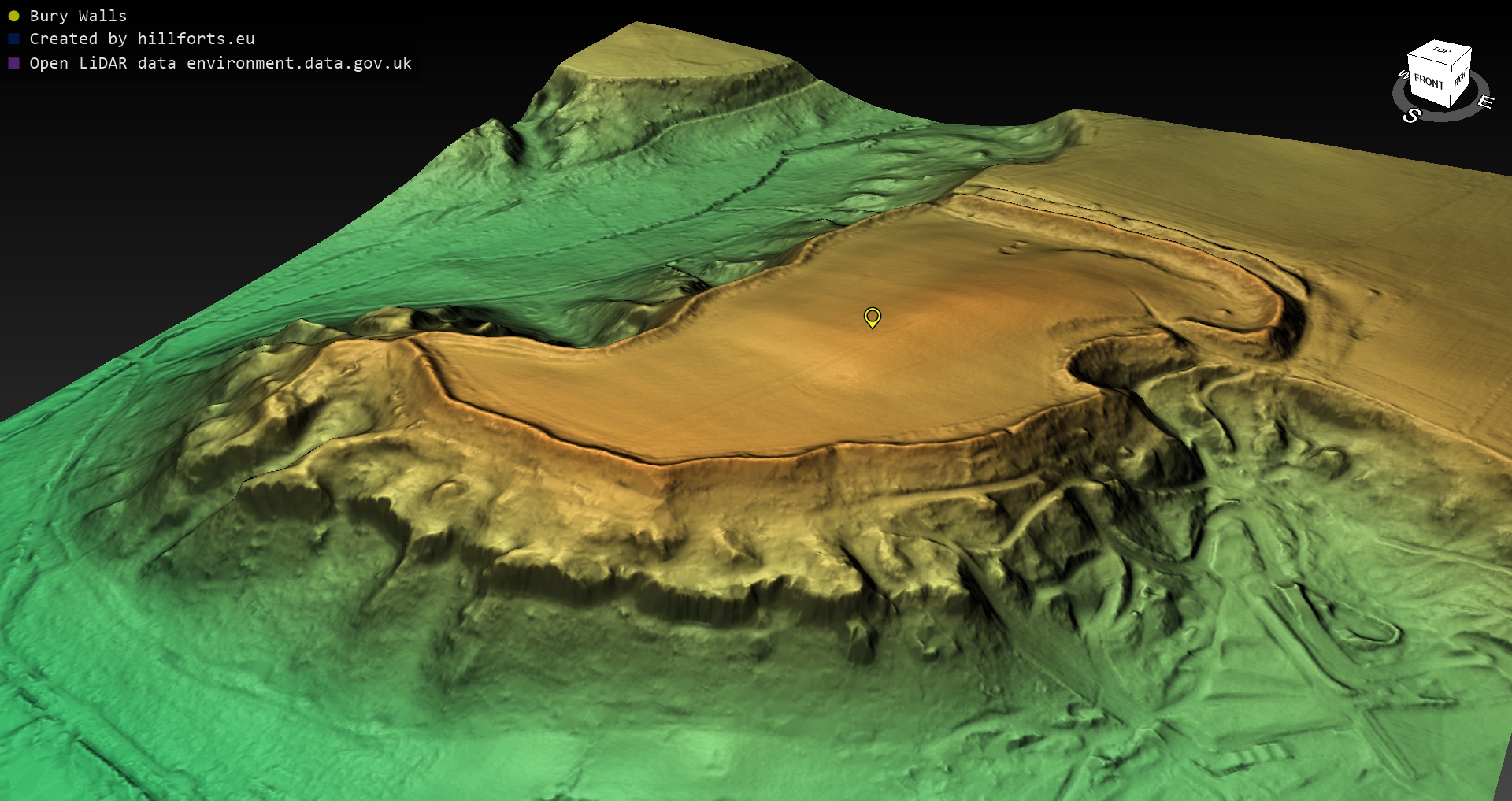Toggle the Open LiDAR data legend entry

(220, 63)
